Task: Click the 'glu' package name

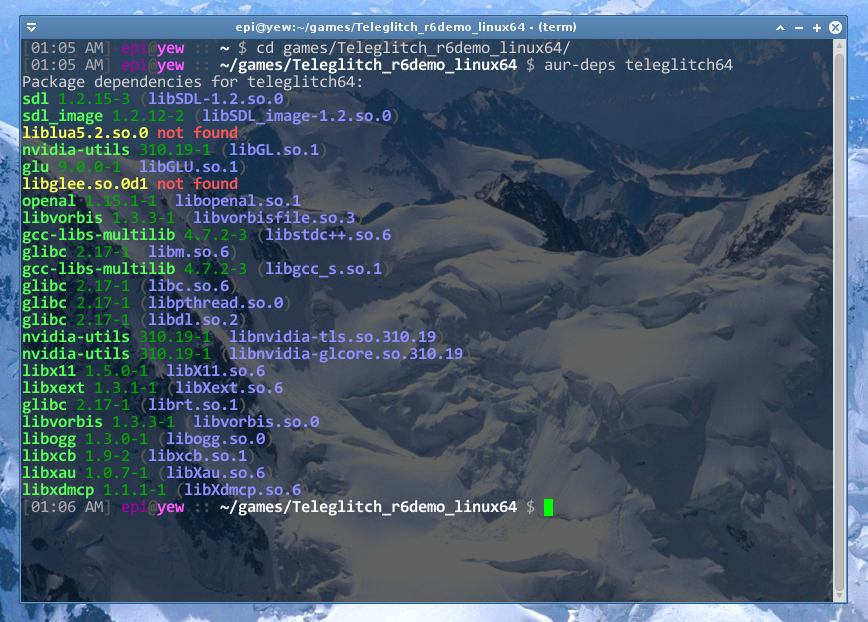Action: pos(35,167)
